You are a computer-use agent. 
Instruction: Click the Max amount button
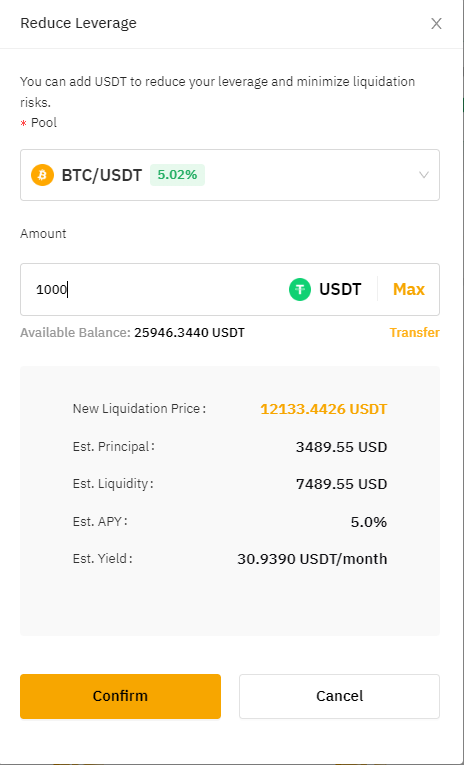click(x=409, y=289)
